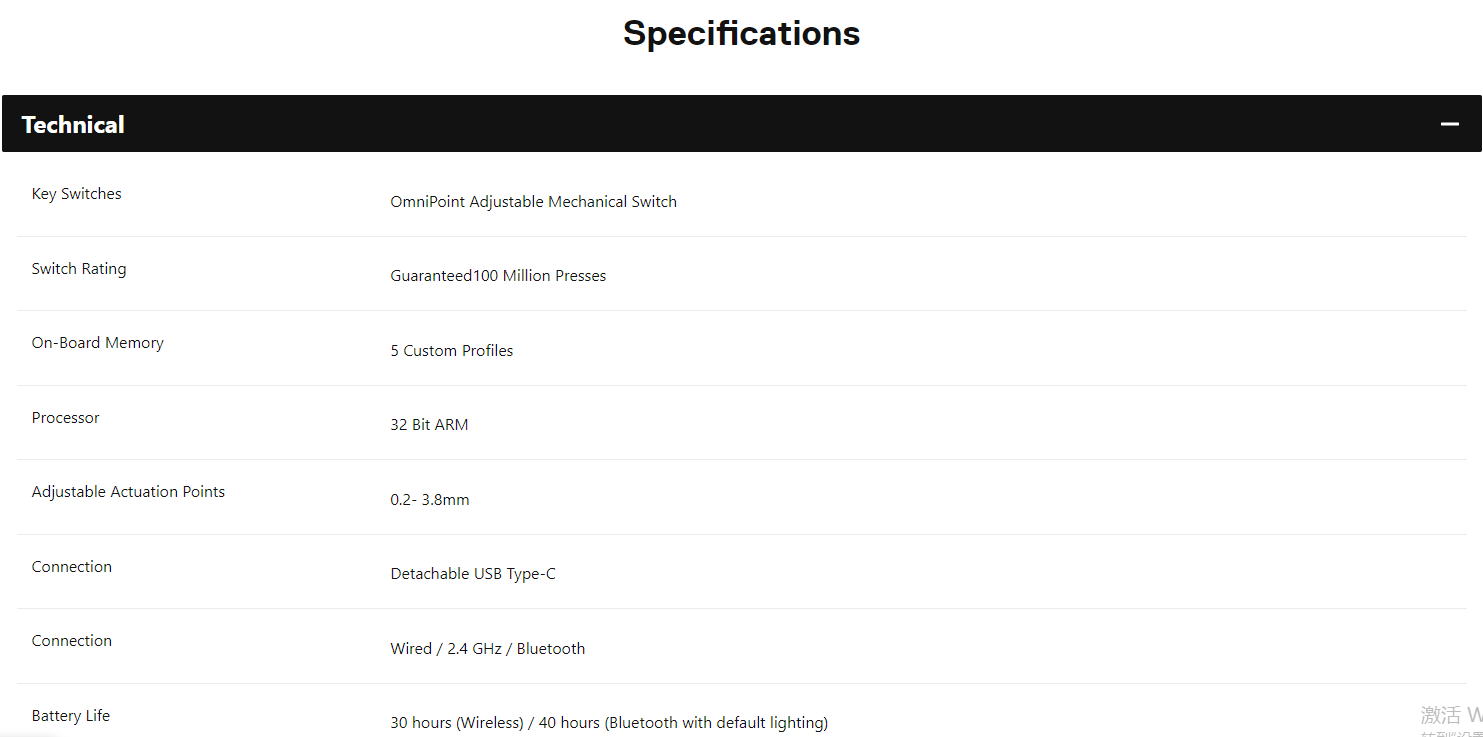1483x737 pixels.
Task: Select the Key Switches label
Action: click(76, 194)
